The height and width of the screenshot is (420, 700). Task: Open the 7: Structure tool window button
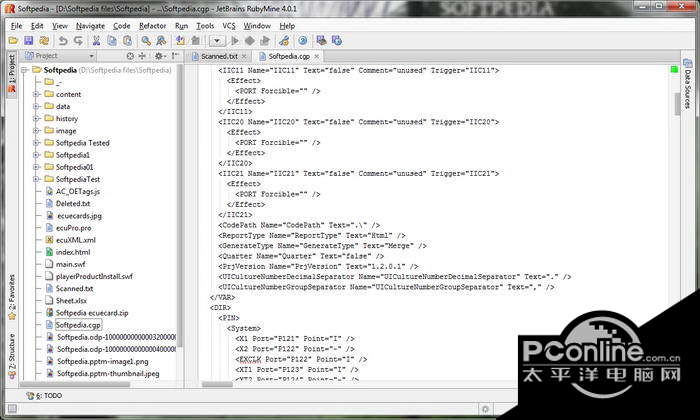coord(12,356)
